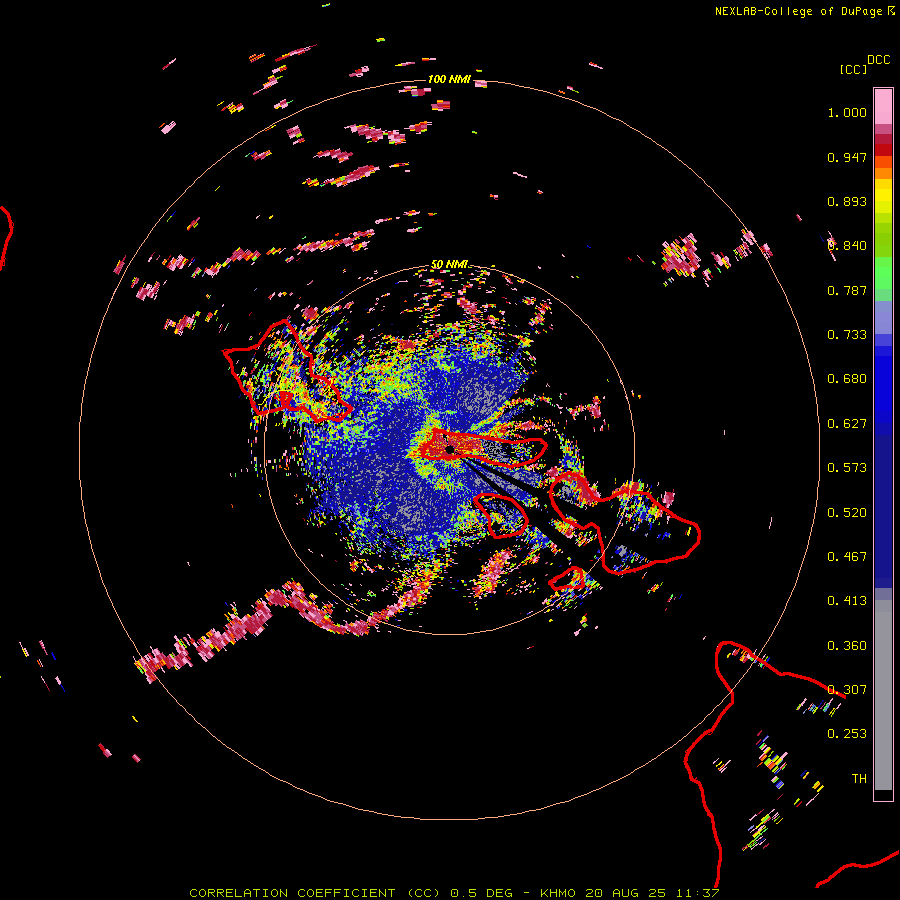Screen dimensions: 900x900
Task: Click the NEXLAB-College of DuPage label
Action: [x=798, y=11]
